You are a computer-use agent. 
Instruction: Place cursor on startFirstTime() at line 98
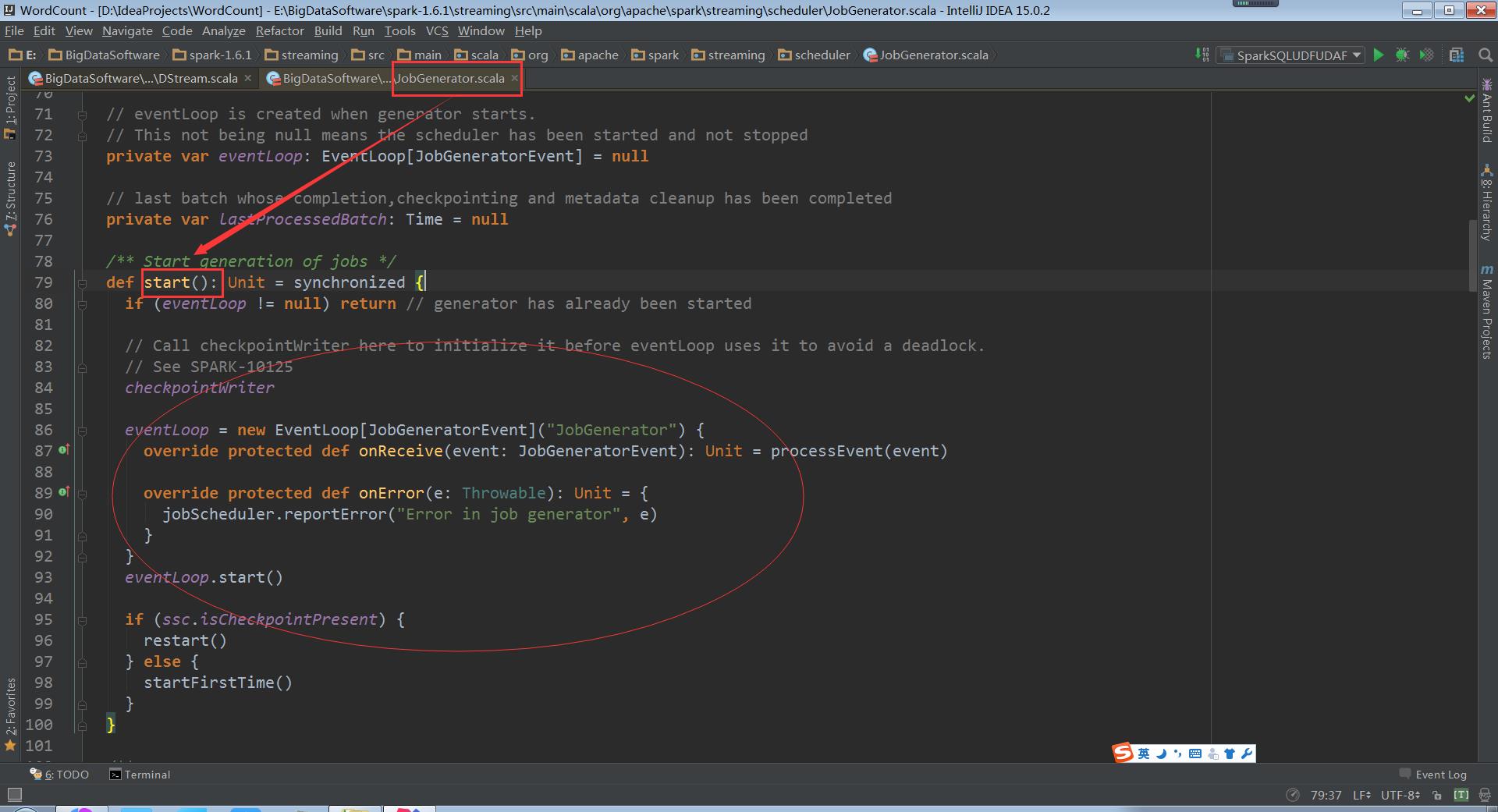(x=218, y=683)
